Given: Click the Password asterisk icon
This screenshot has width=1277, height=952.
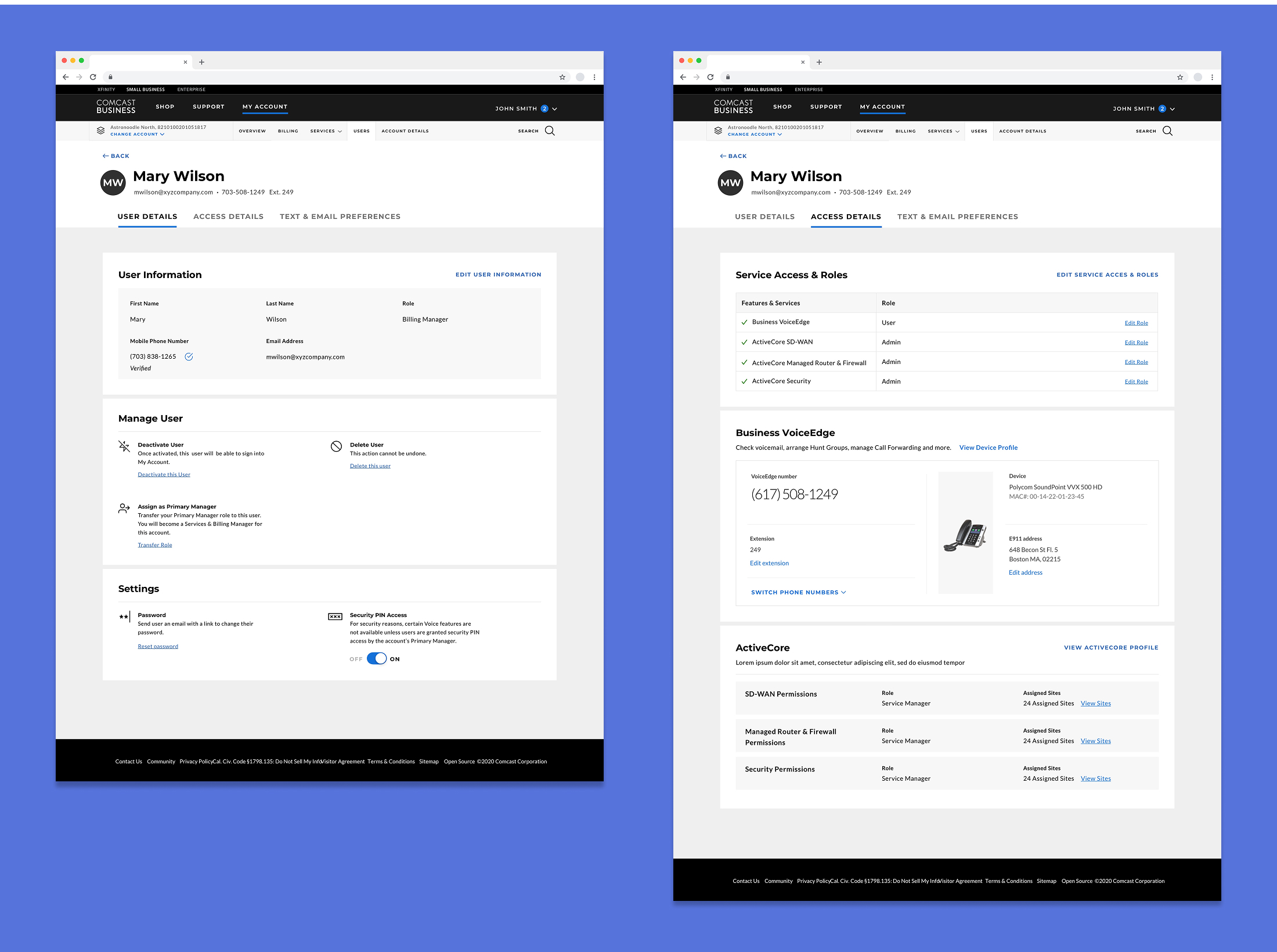Looking at the screenshot, I should click(124, 616).
